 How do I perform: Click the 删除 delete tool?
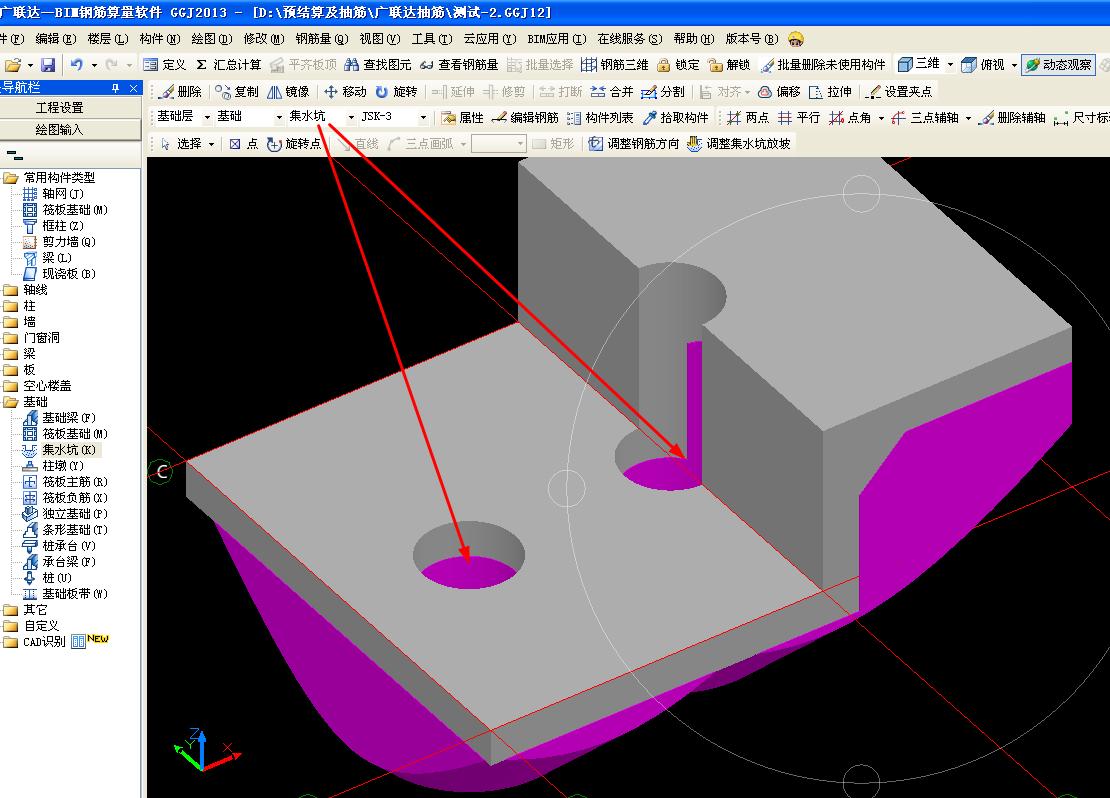point(181,92)
